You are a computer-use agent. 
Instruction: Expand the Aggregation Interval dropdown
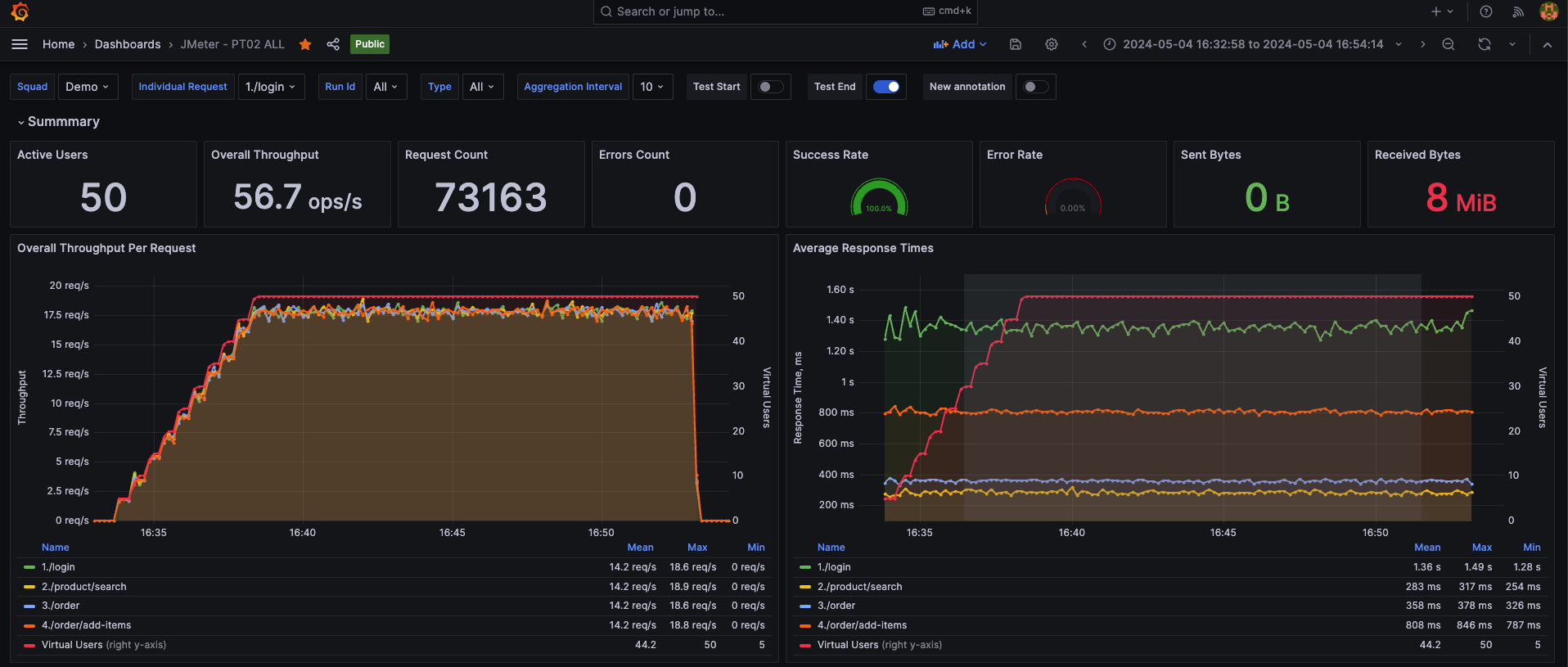pos(652,87)
